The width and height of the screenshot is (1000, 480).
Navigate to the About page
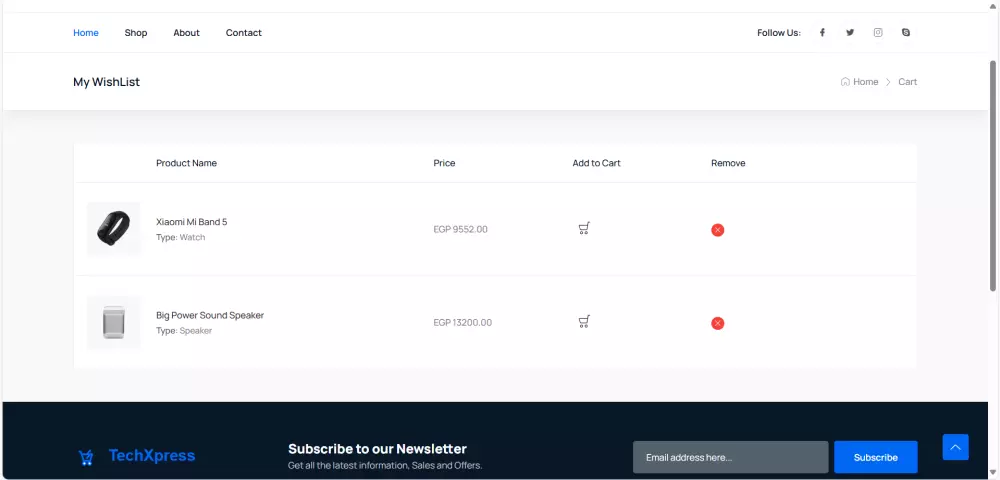186,33
